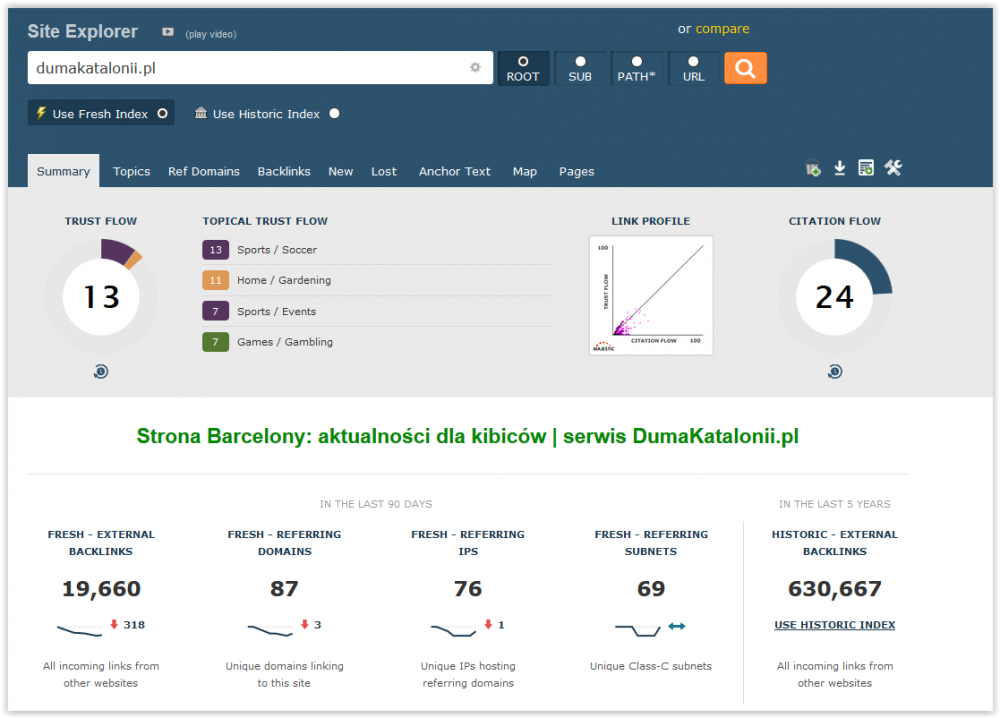The width and height of the screenshot is (1000, 718).
Task: Open the Summary tab
Action: [63, 171]
